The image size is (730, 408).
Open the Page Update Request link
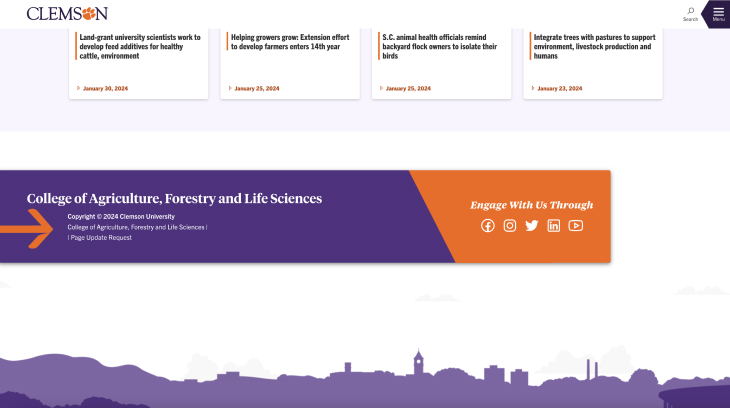tap(101, 238)
